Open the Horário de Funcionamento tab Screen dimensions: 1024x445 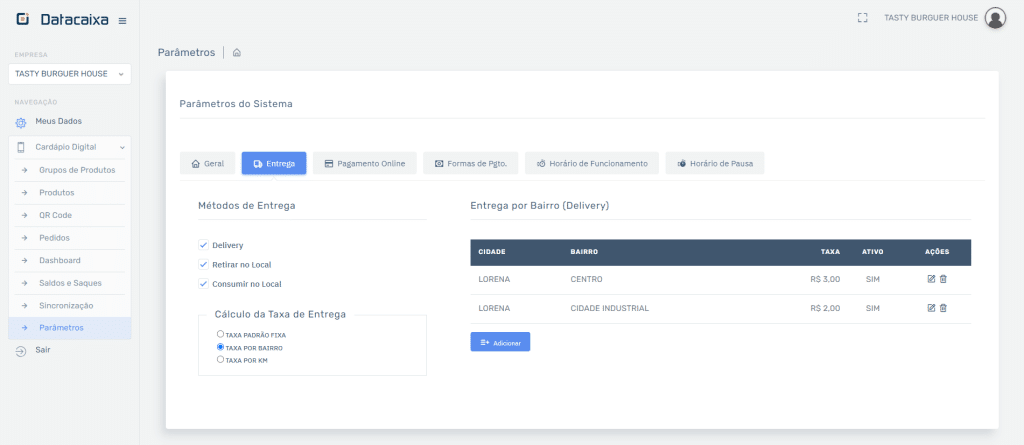592,163
